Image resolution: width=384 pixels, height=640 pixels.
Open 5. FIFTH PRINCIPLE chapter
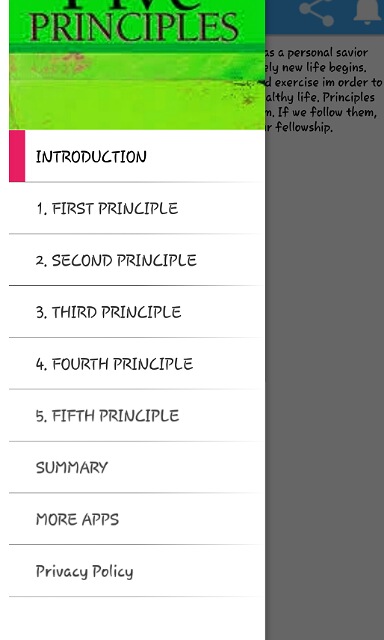pyautogui.click(x=137, y=416)
